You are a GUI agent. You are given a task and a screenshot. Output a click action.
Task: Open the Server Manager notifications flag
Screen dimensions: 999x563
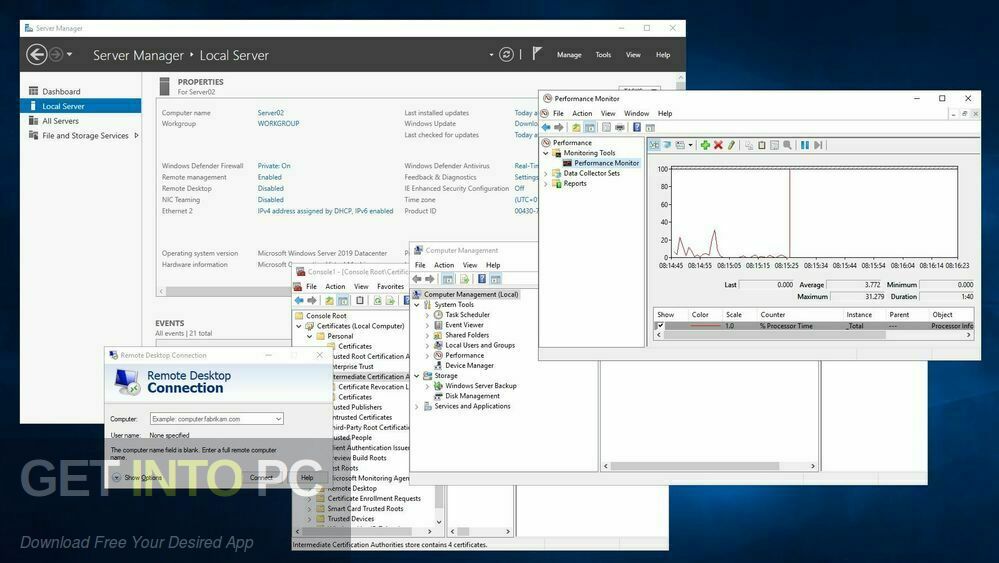click(537, 53)
